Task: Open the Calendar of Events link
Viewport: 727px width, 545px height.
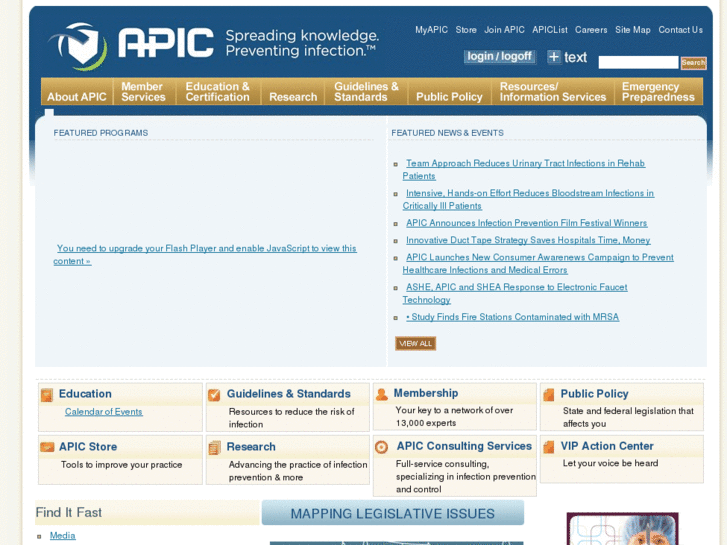Action: click(x=103, y=411)
